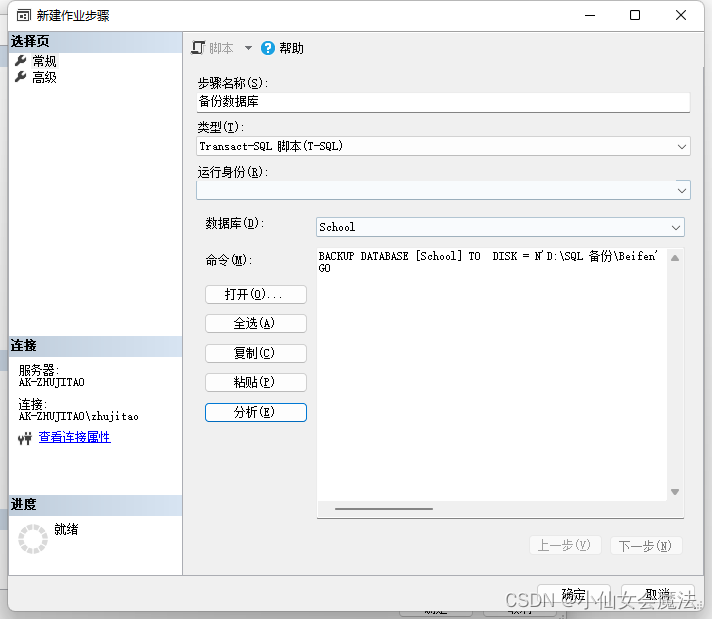
Task: Click the BACKUP DATABASE command line text
Action: (488, 256)
